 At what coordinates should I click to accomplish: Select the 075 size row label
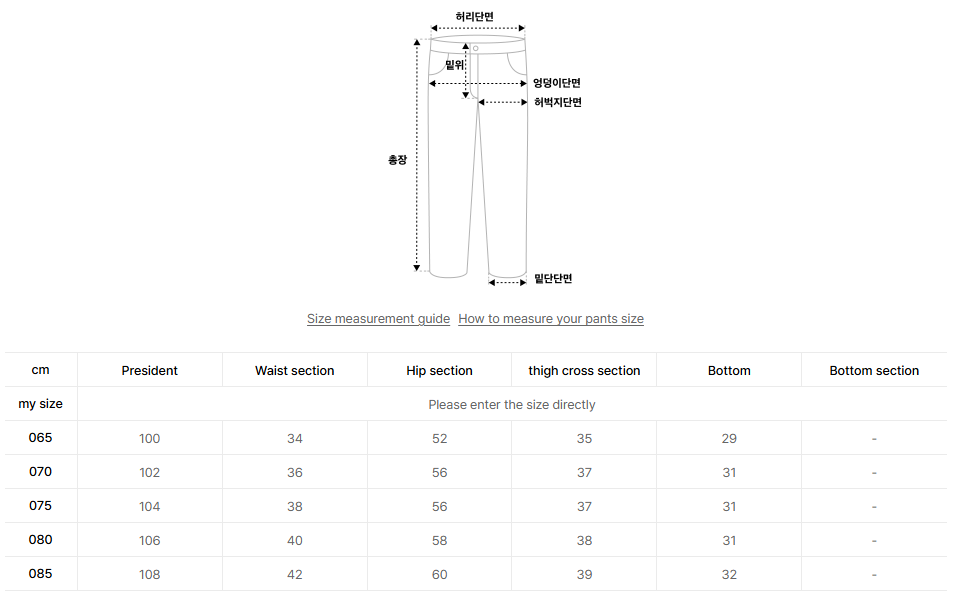point(40,506)
